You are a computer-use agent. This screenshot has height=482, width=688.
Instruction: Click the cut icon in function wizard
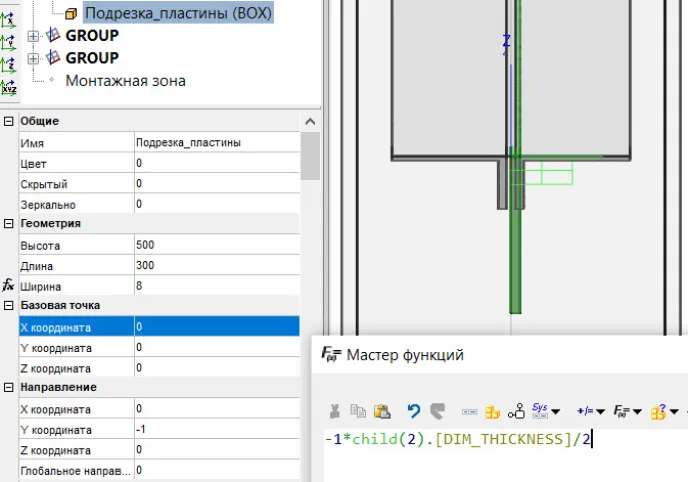(x=334, y=411)
